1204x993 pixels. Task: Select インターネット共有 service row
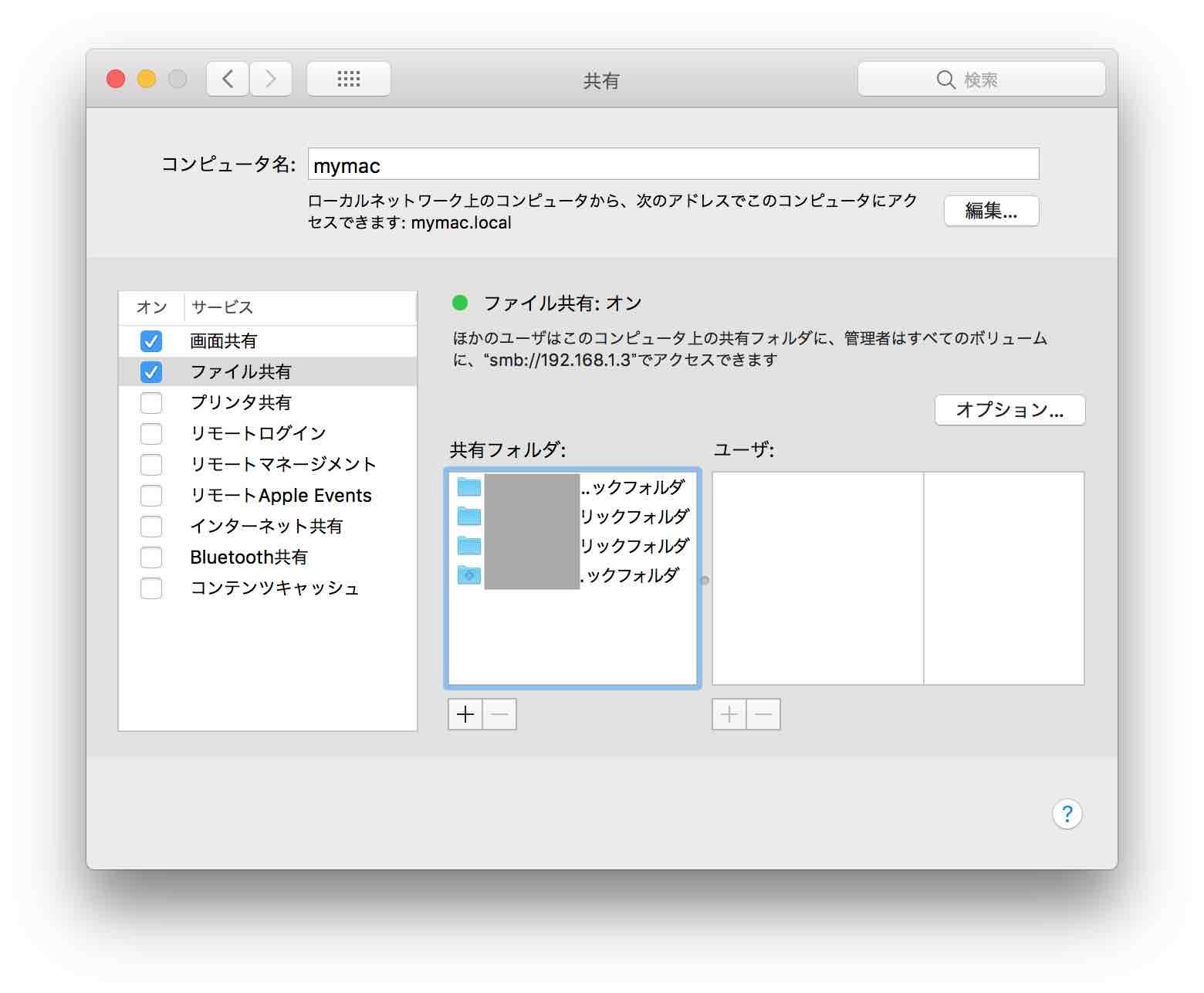pyautogui.click(x=268, y=526)
